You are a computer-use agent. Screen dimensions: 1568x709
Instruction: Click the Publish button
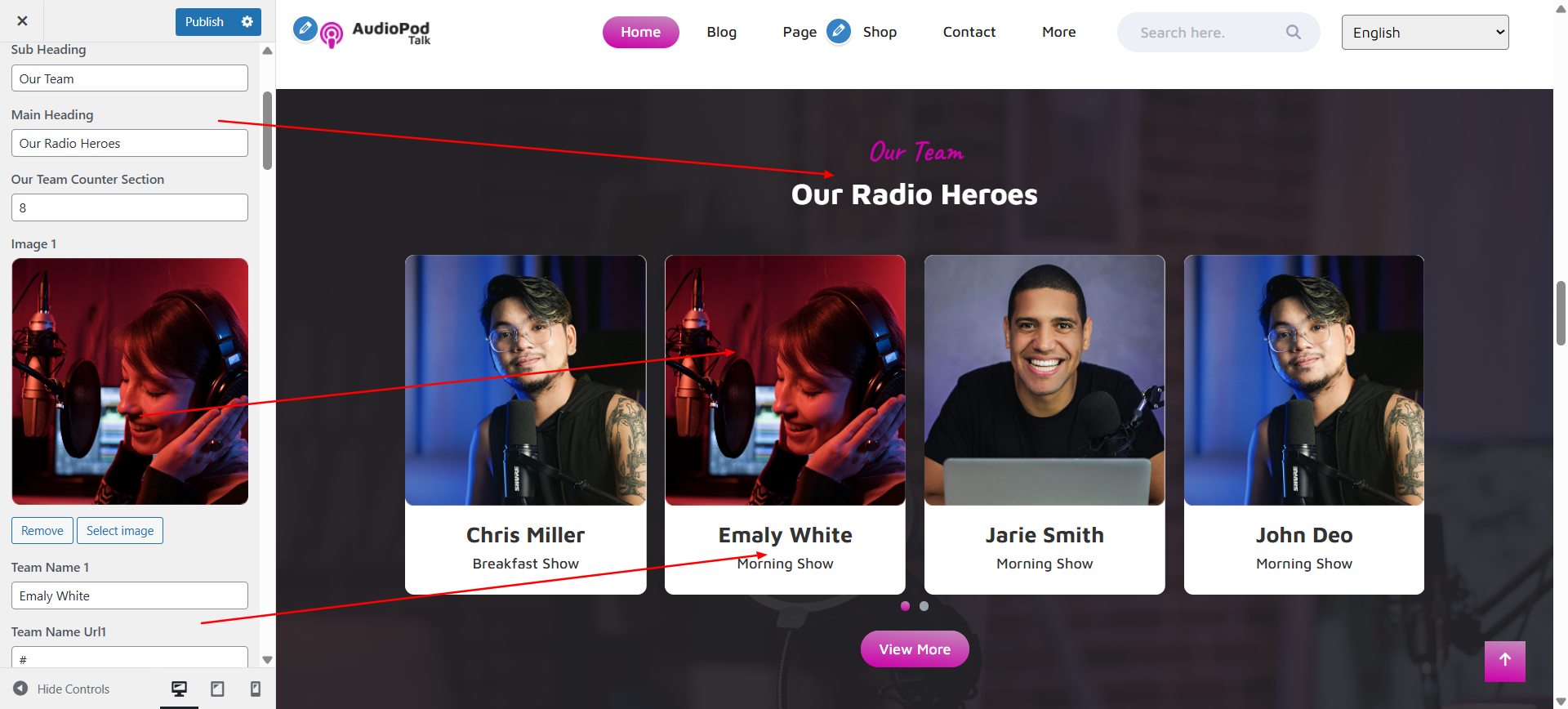tap(204, 22)
